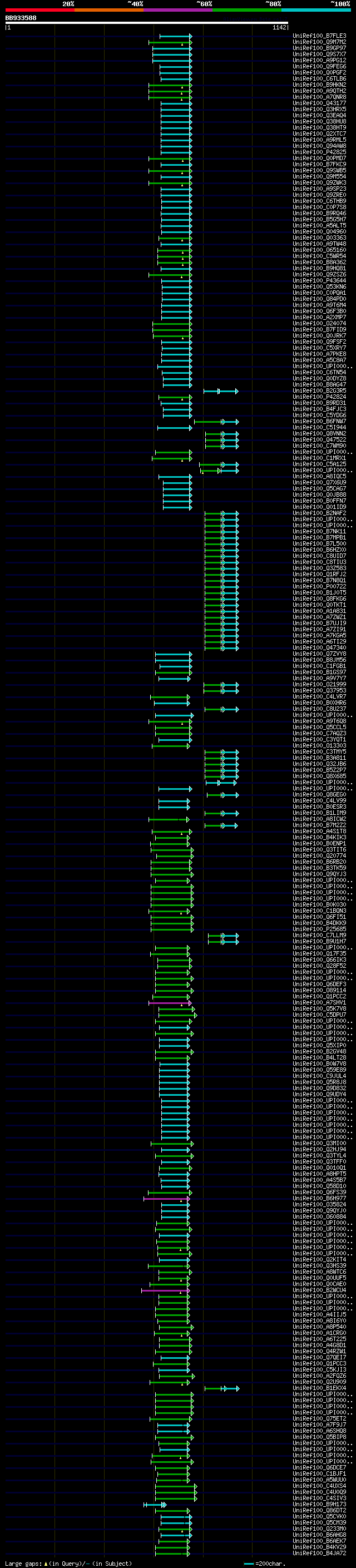Click the orange ~40% legend color bar
356x1568 pixels.
click(x=109, y=11)
